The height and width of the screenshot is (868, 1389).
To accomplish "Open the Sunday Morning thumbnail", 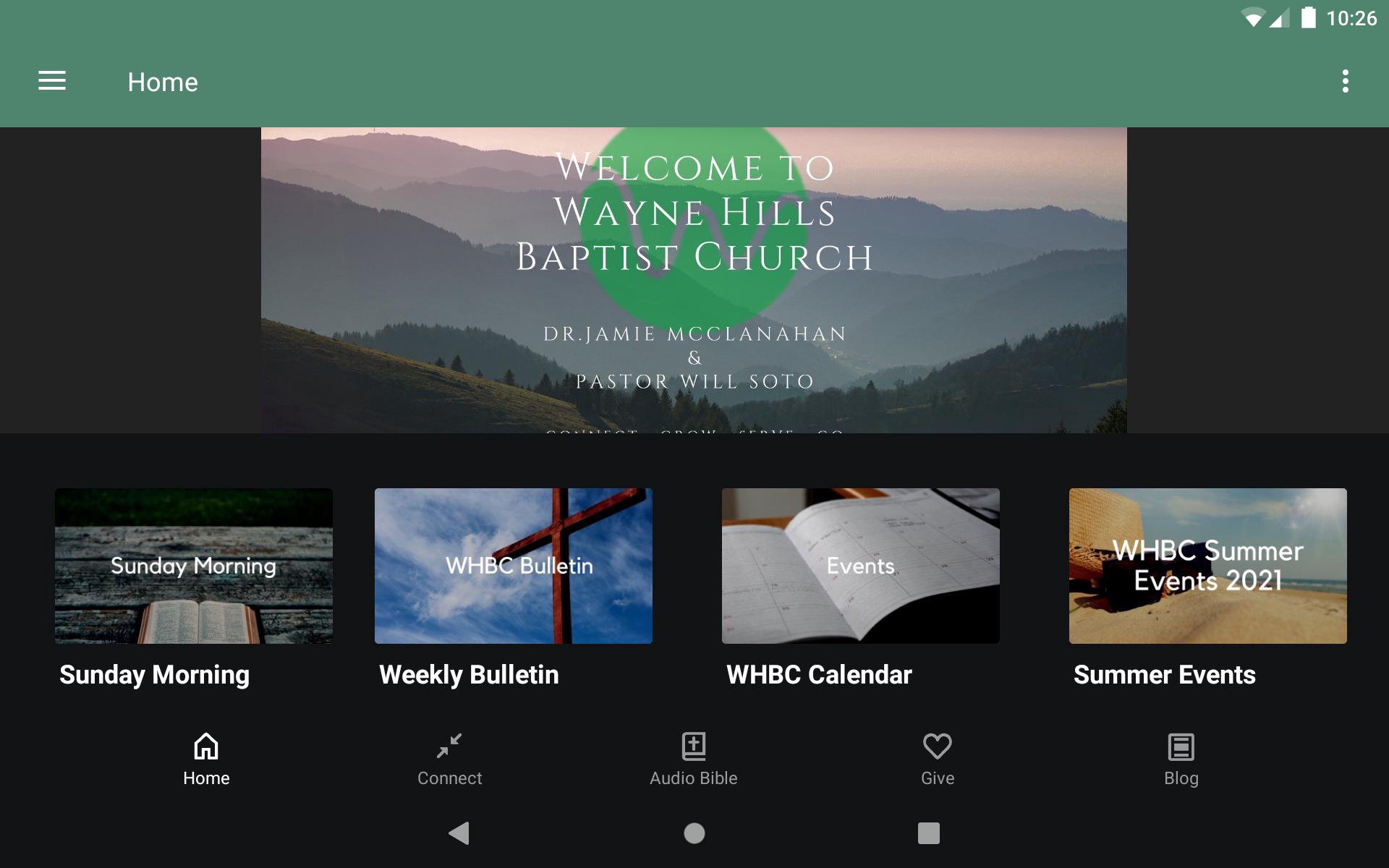I will (x=194, y=566).
